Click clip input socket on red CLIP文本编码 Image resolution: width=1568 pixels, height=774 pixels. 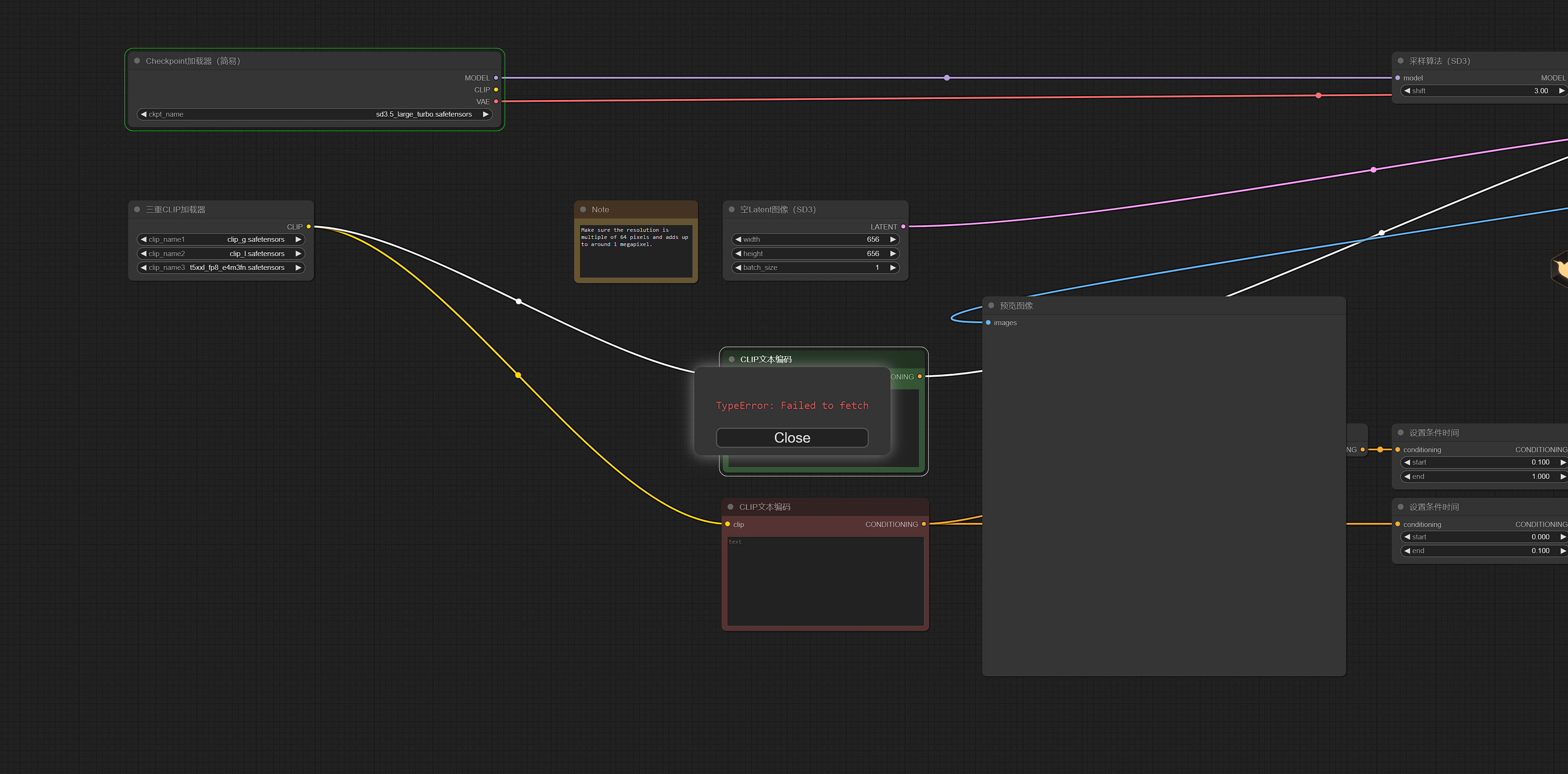point(728,524)
